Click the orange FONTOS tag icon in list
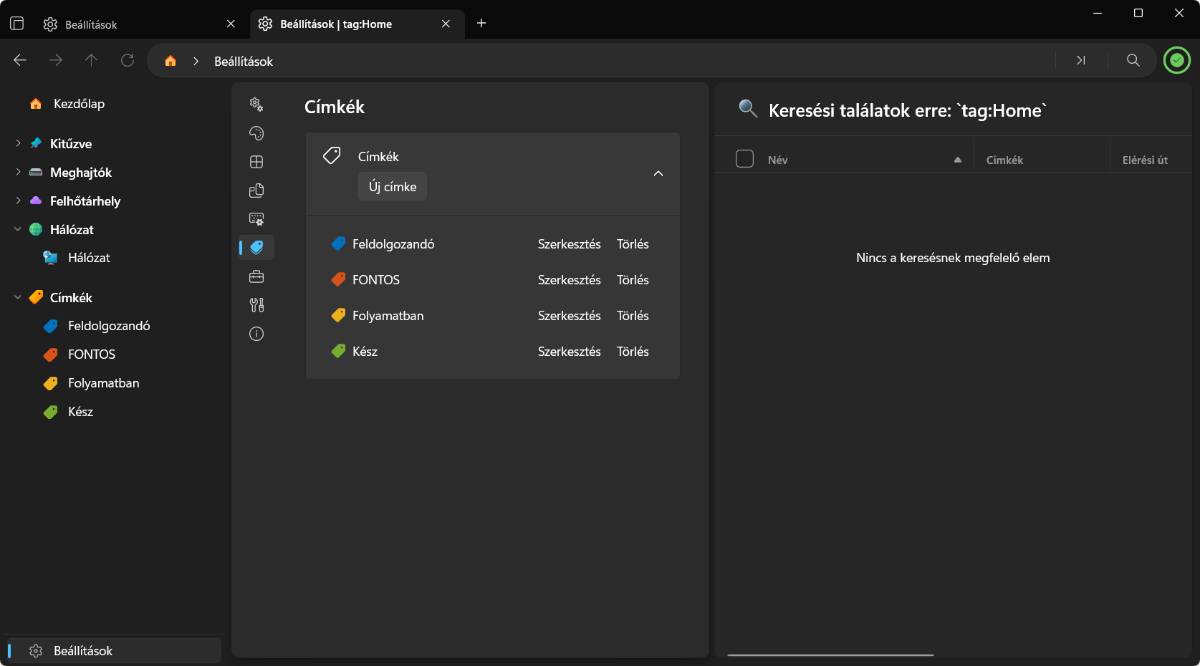The height and width of the screenshot is (666, 1200). pos(338,280)
